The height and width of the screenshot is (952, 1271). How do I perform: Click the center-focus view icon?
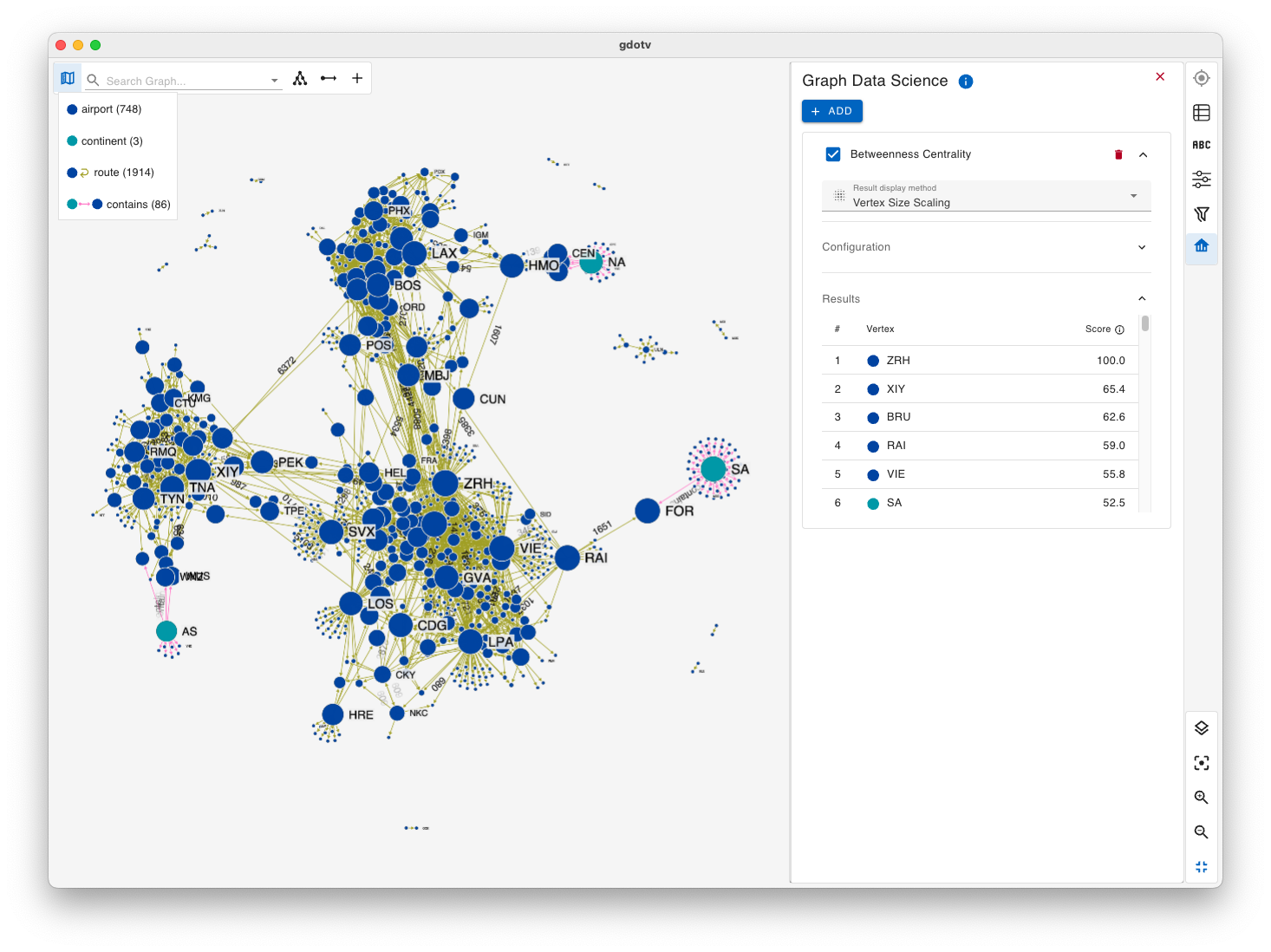[x=1202, y=763]
